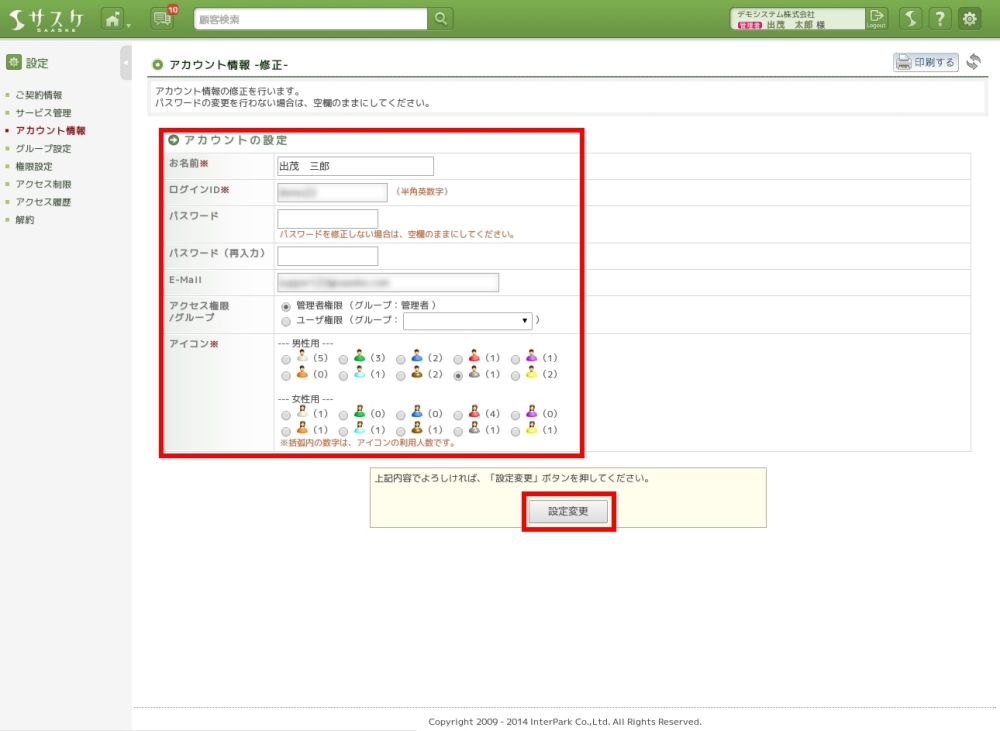Open ご契約情報 in sidebar
Viewport: 1000px width, 731px height.
[x=38, y=95]
